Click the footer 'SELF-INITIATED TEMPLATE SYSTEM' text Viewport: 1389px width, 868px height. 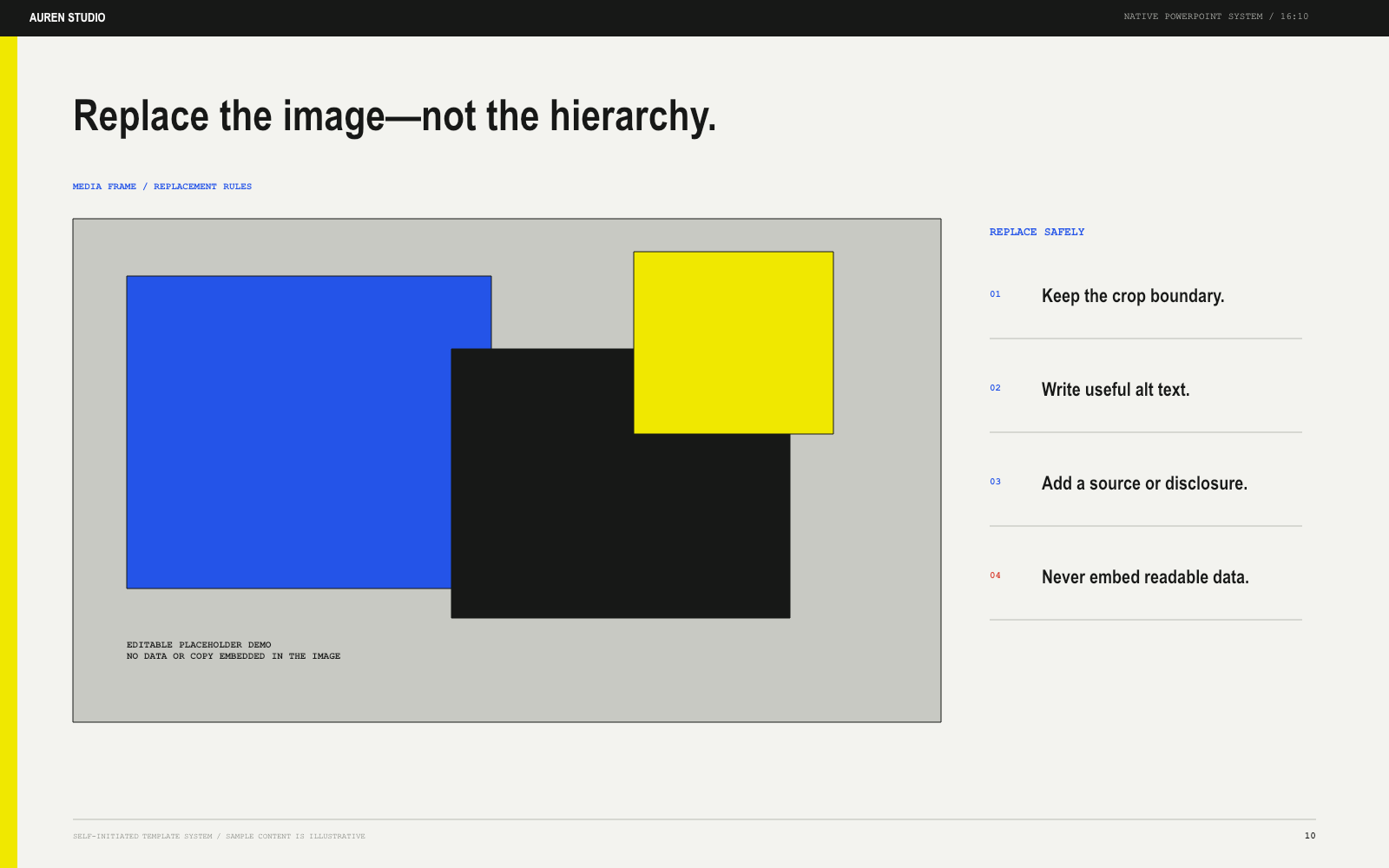[x=142, y=837]
